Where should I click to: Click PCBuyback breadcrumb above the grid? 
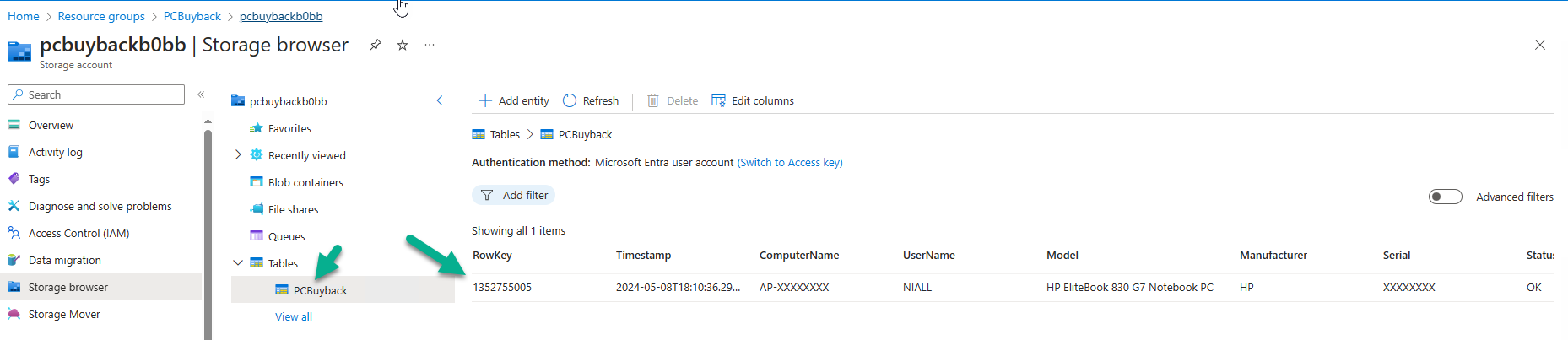coord(585,134)
